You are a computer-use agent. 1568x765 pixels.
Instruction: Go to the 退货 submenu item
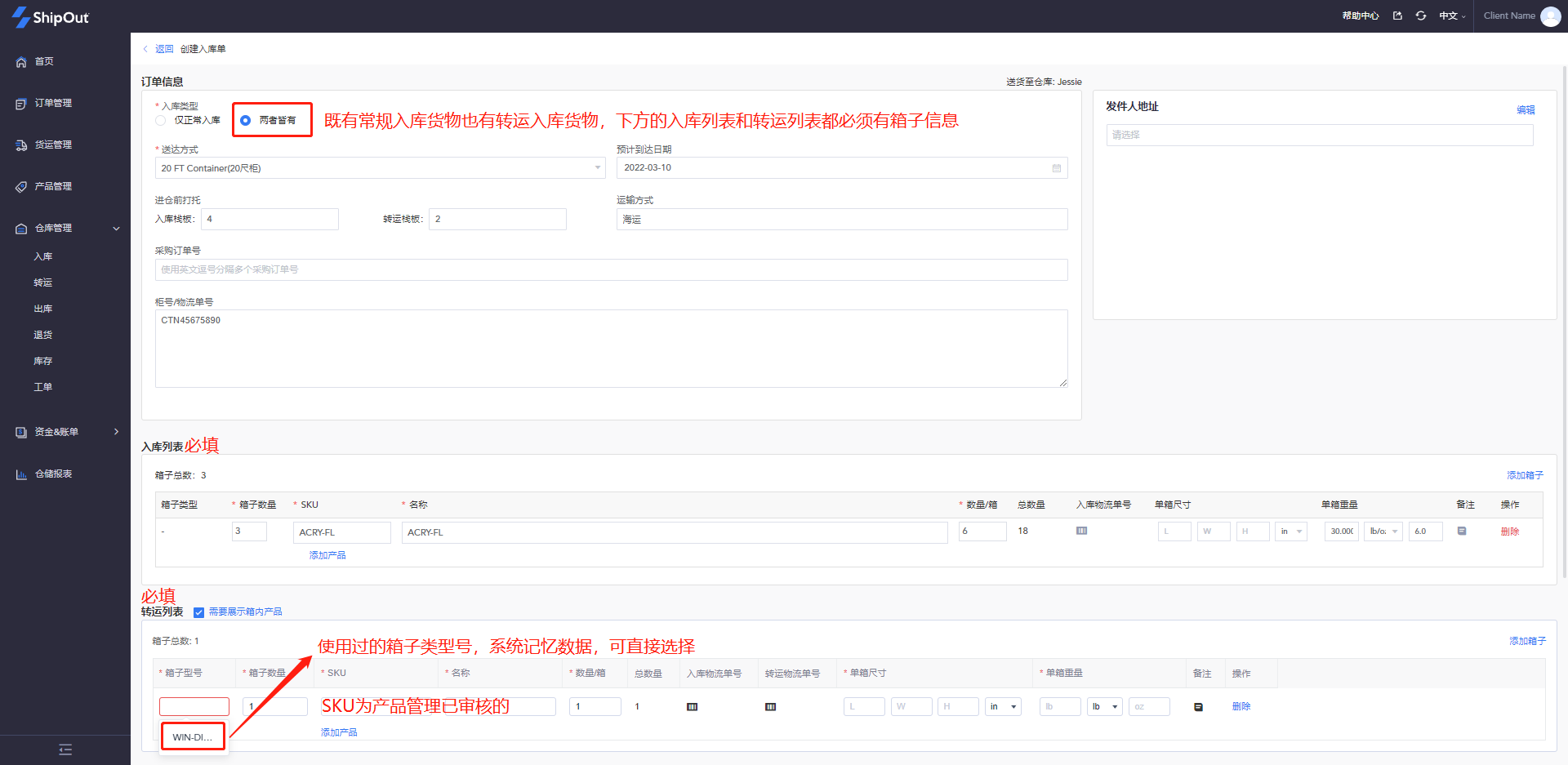[x=42, y=336]
